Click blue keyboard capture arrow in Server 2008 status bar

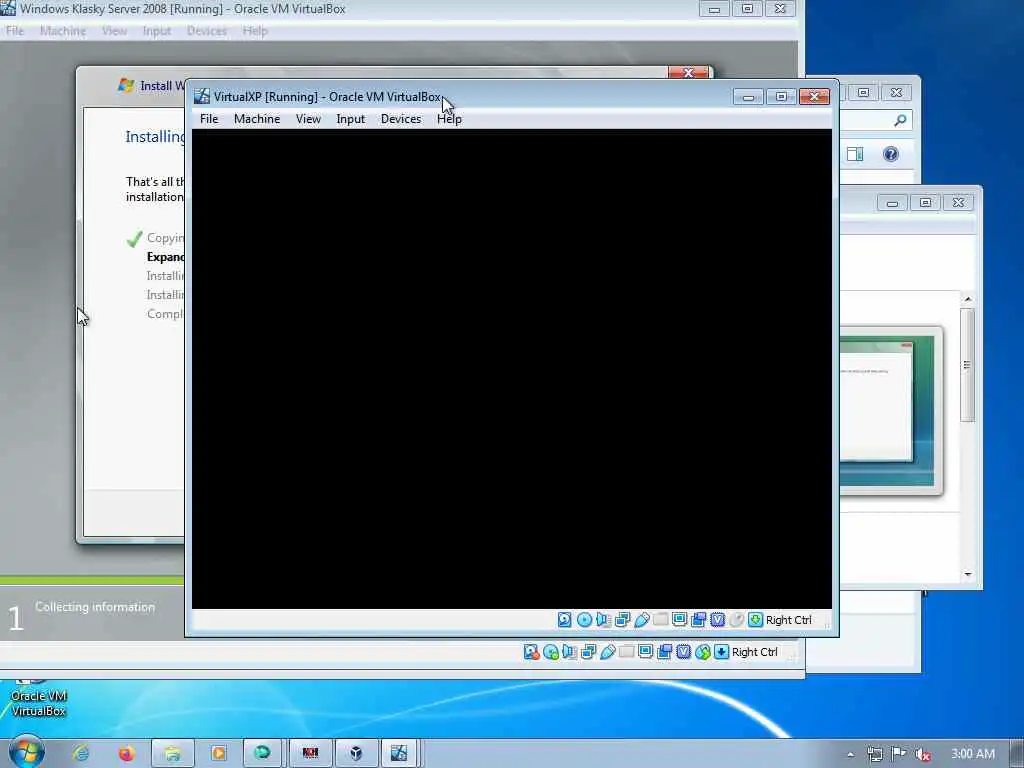pos(721,652)
